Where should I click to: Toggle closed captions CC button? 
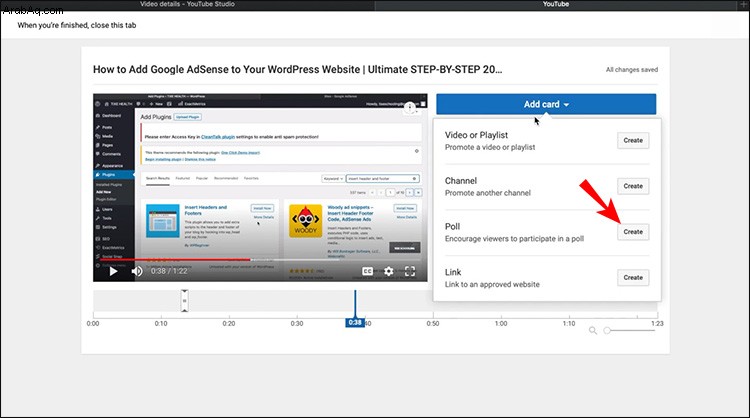(x=367, y=271)
